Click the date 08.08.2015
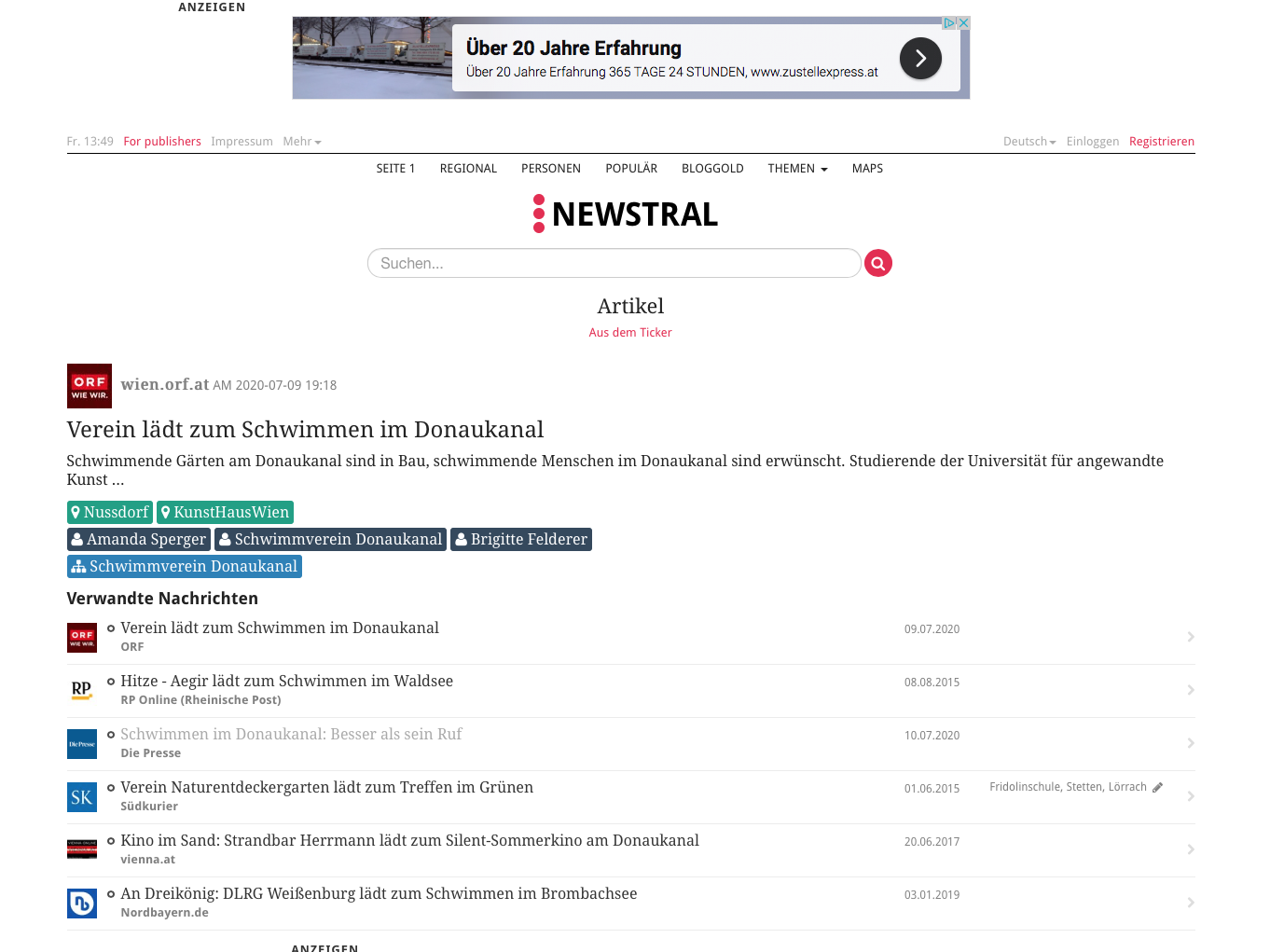Screen dimensions: 1284x952 (x=932, y=683)
